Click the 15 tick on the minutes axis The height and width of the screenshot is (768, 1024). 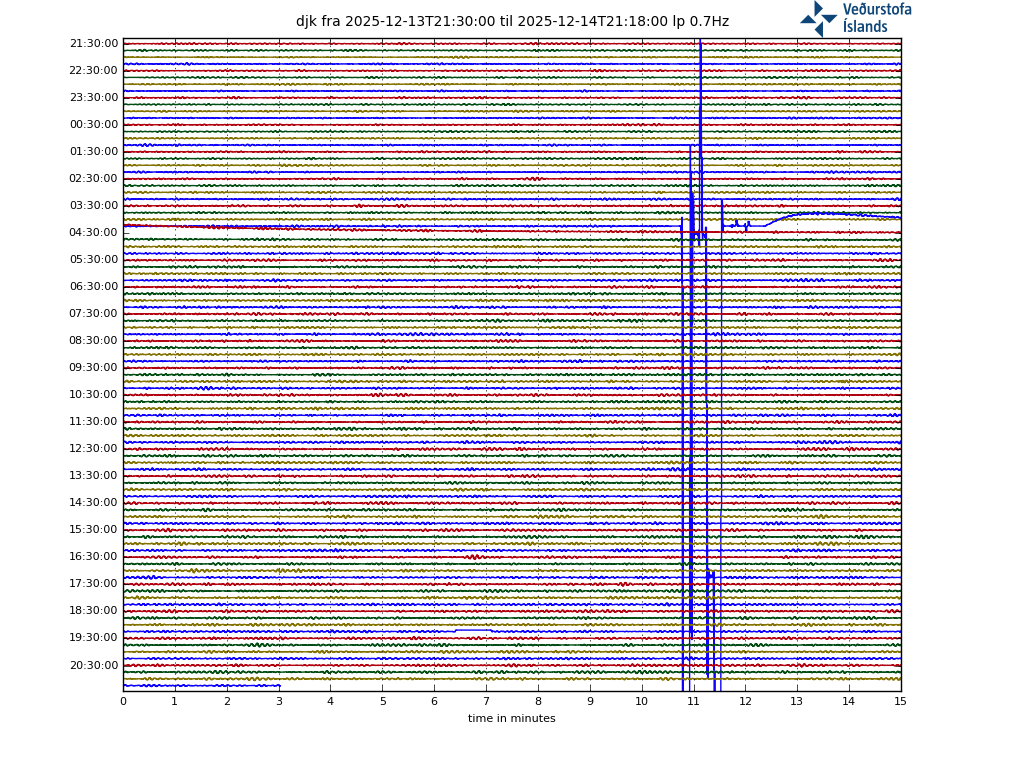(x=900, y=701)
